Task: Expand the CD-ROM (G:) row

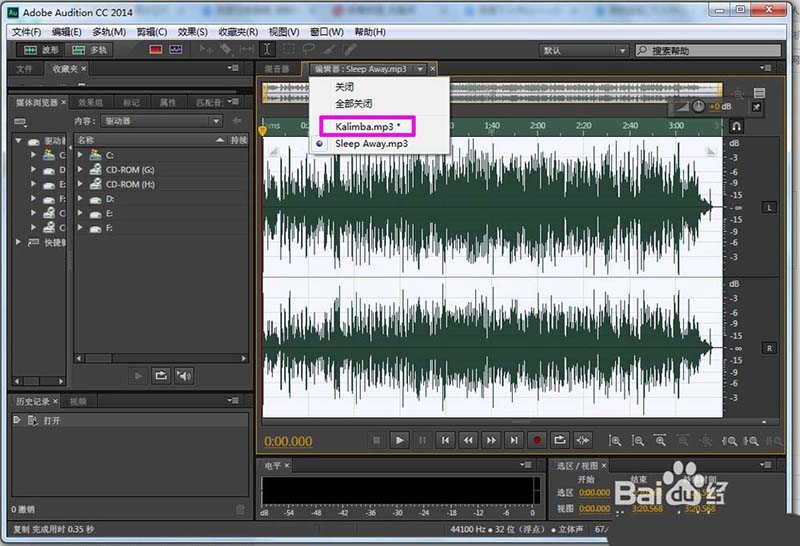Action: 80,169
